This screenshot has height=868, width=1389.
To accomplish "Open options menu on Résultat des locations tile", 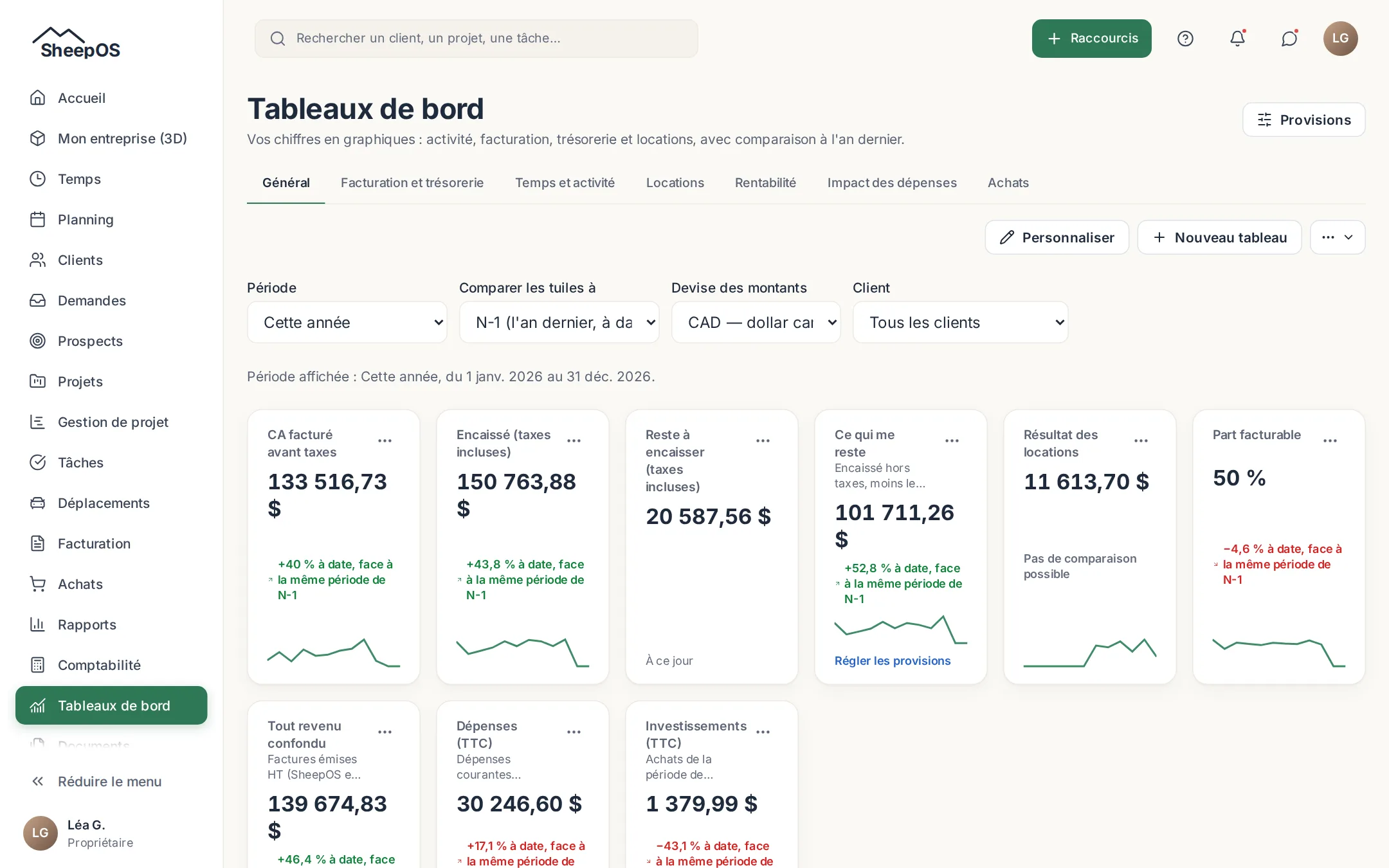I will coord(1141,440).
